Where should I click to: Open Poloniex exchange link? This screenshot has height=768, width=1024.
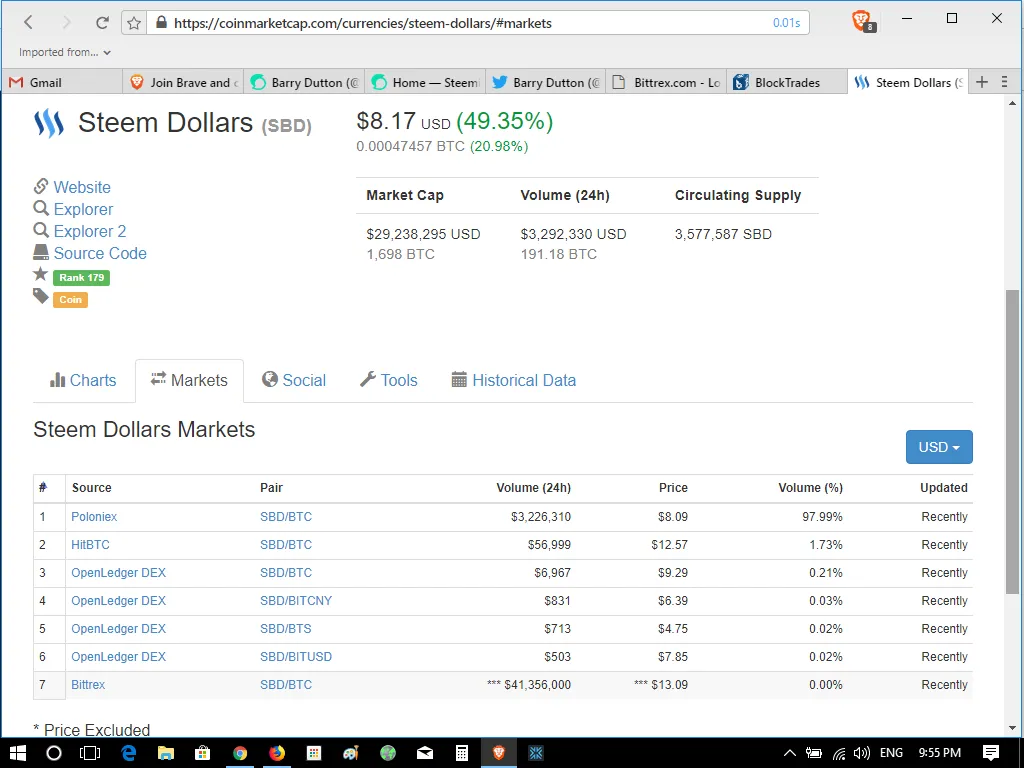click(94, 517)
